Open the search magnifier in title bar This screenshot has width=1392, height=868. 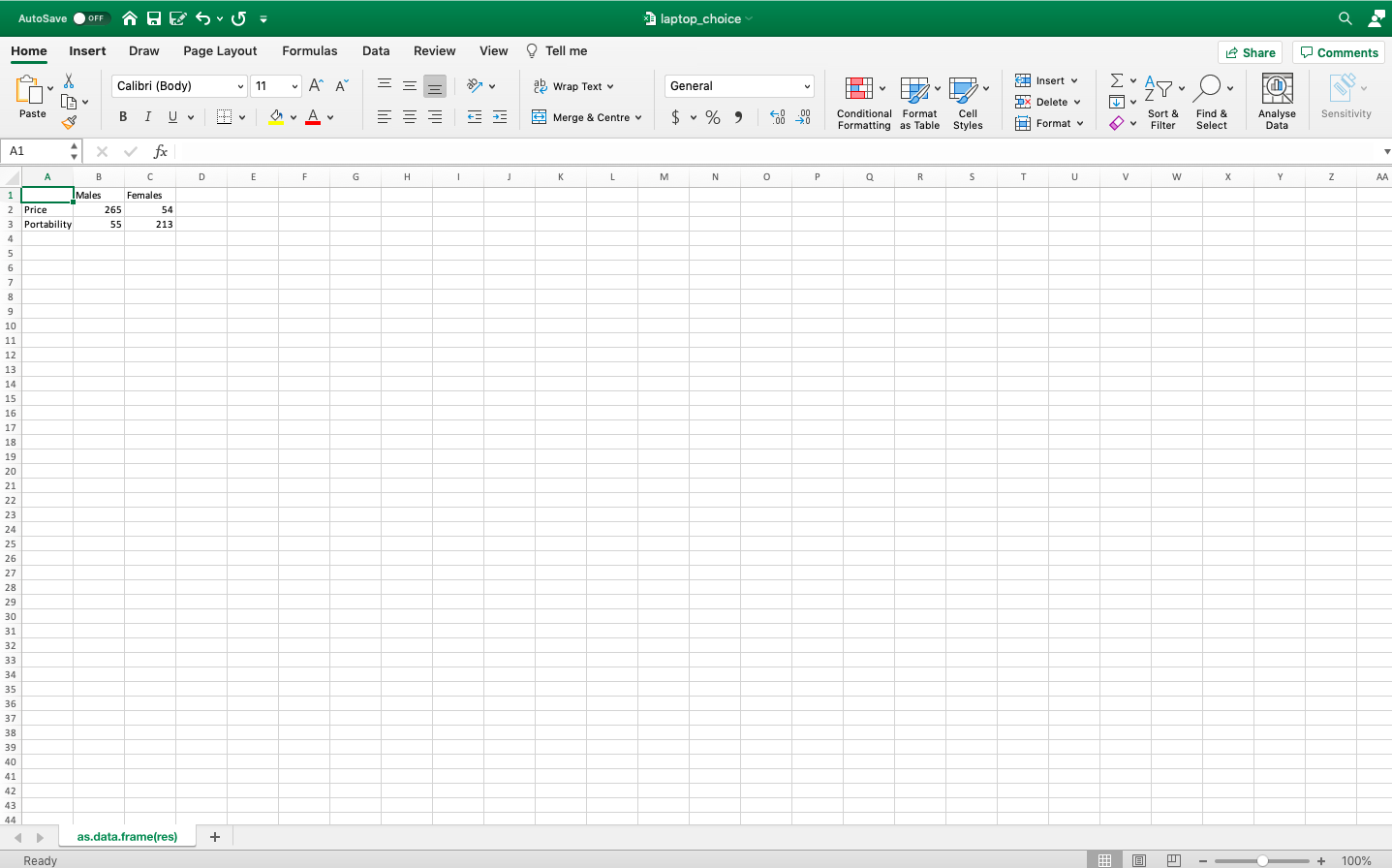(1346, 18)
